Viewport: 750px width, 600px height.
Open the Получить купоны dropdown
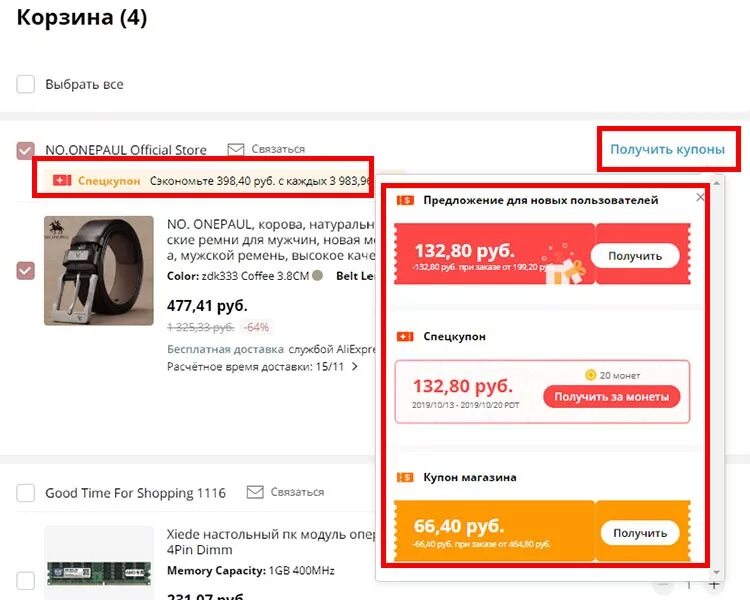click(667, 150)
